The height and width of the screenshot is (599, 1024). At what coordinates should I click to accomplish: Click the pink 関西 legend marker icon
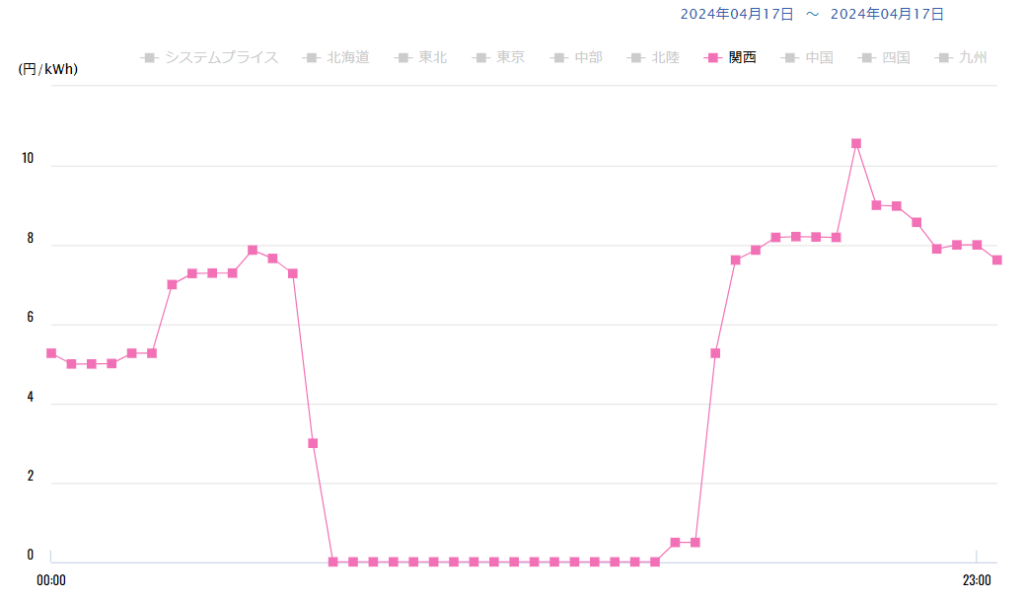click(712, 58)
